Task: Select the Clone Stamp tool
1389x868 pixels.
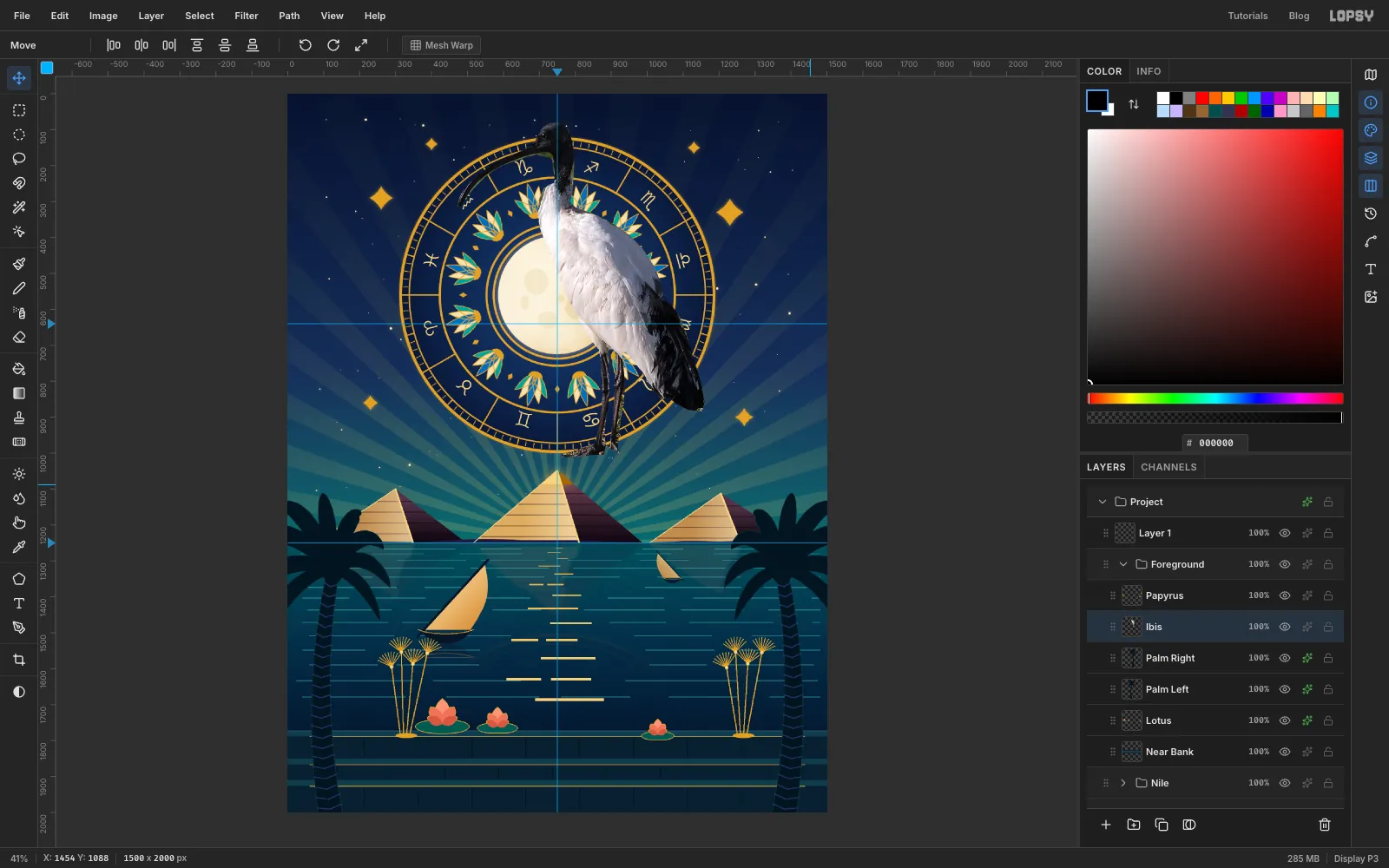Action: [x=19, y=418]
